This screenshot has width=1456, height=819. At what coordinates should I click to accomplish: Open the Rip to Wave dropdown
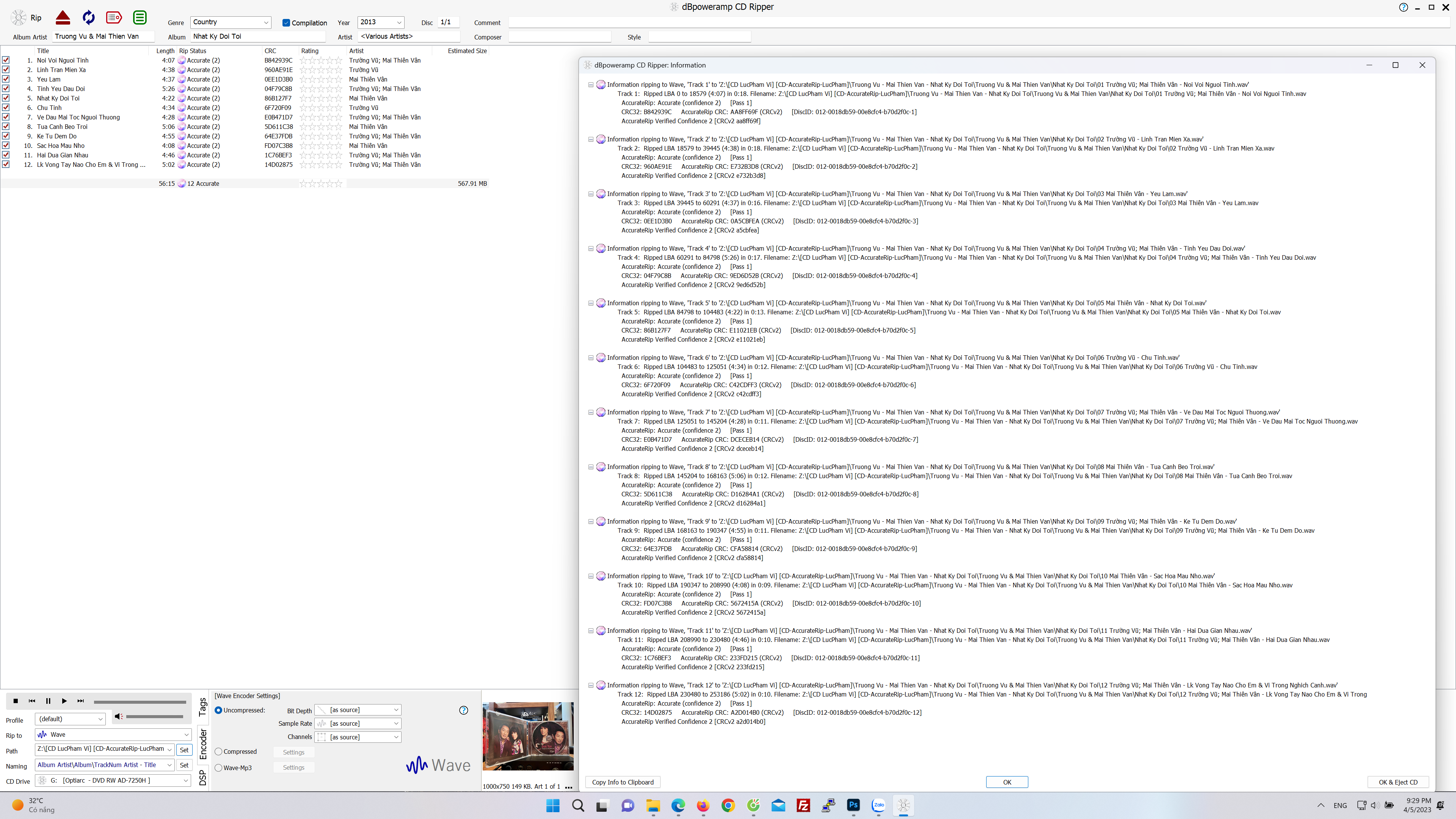click(113, 734)
